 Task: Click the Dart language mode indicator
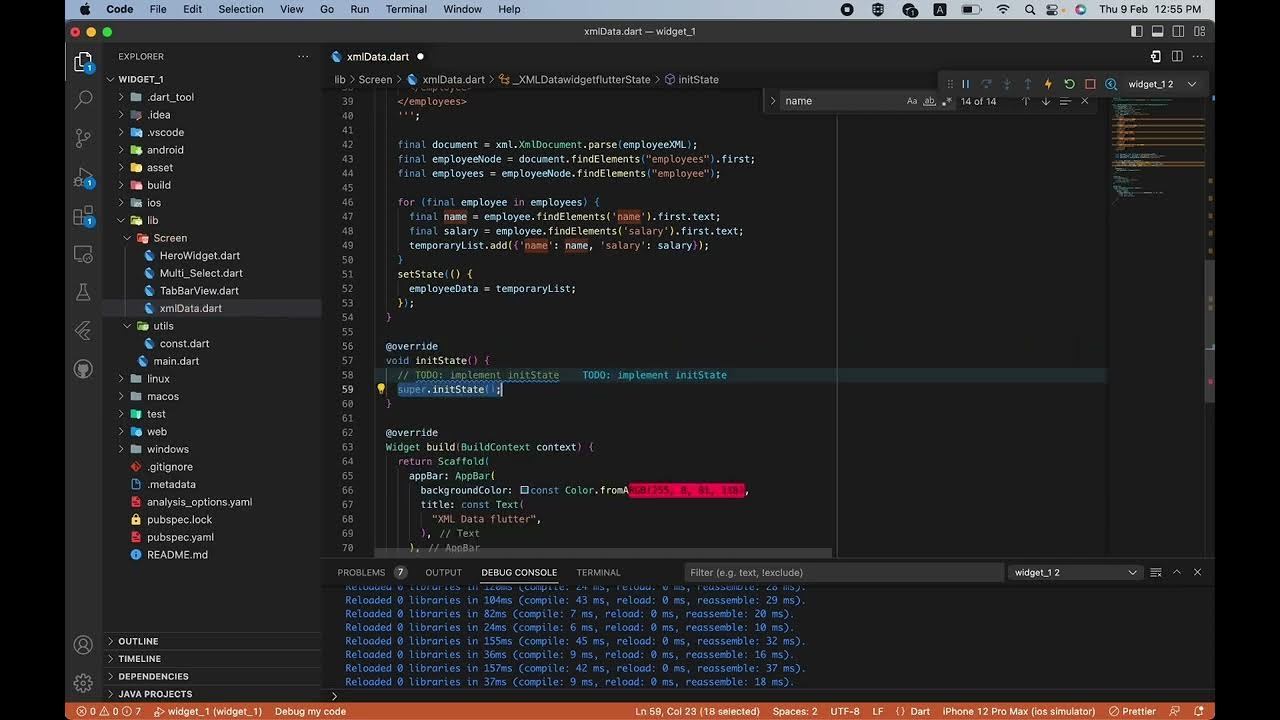coord(920,711)
